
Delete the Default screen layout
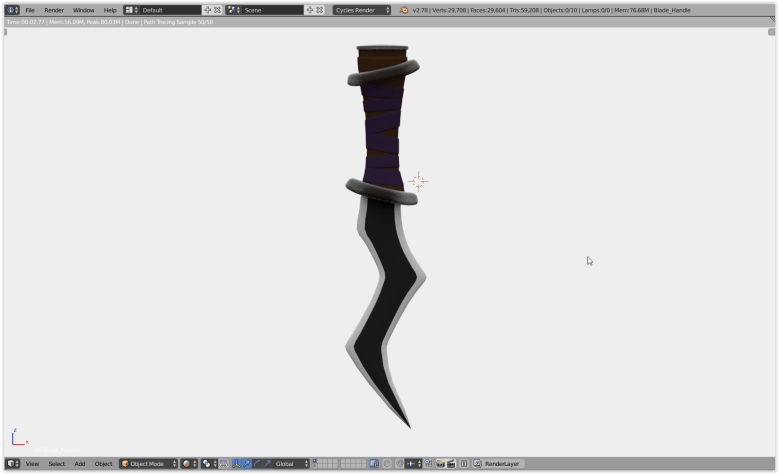click(x=218, y=10)
